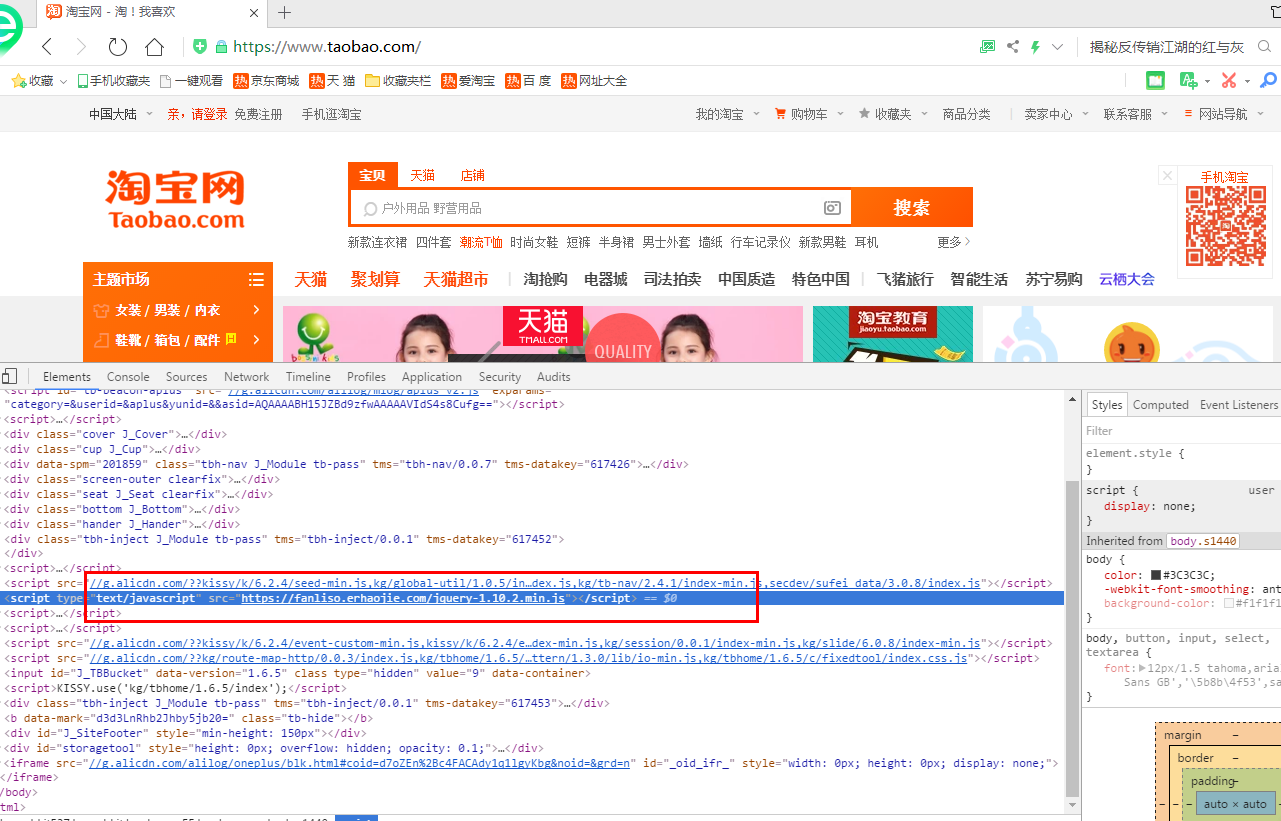Viewport: 1281px width, 821px height.
Task: Select input id="J_TBBucket" node
Action: pos(298,674)
